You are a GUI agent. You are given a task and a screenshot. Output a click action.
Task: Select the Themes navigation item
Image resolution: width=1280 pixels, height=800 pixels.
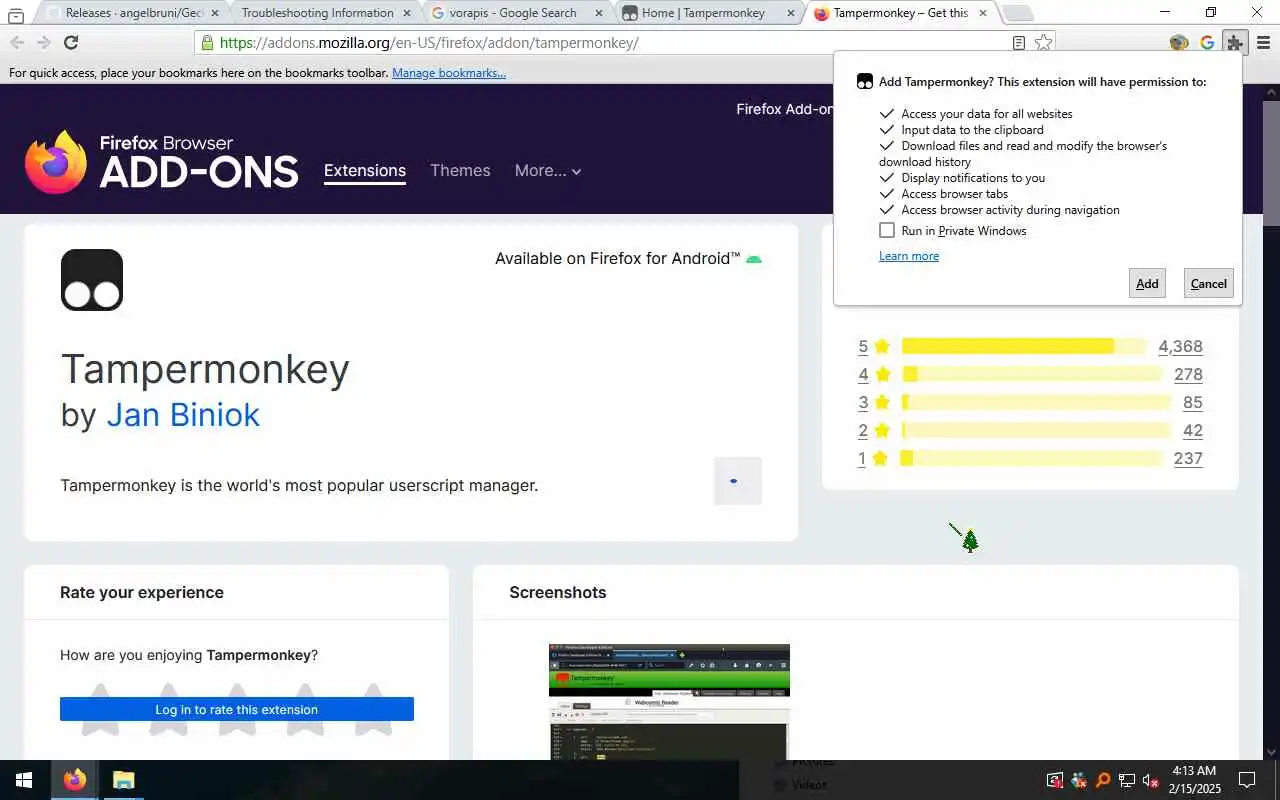coord(460,171)
